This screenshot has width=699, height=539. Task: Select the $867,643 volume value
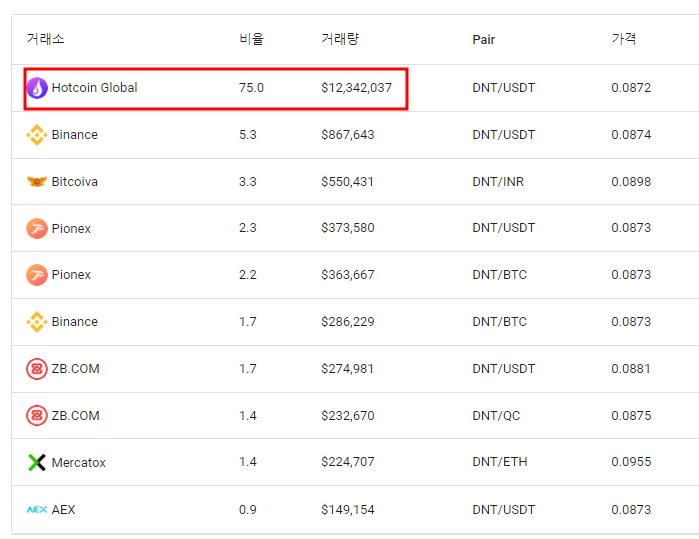[x=348, y=135]
